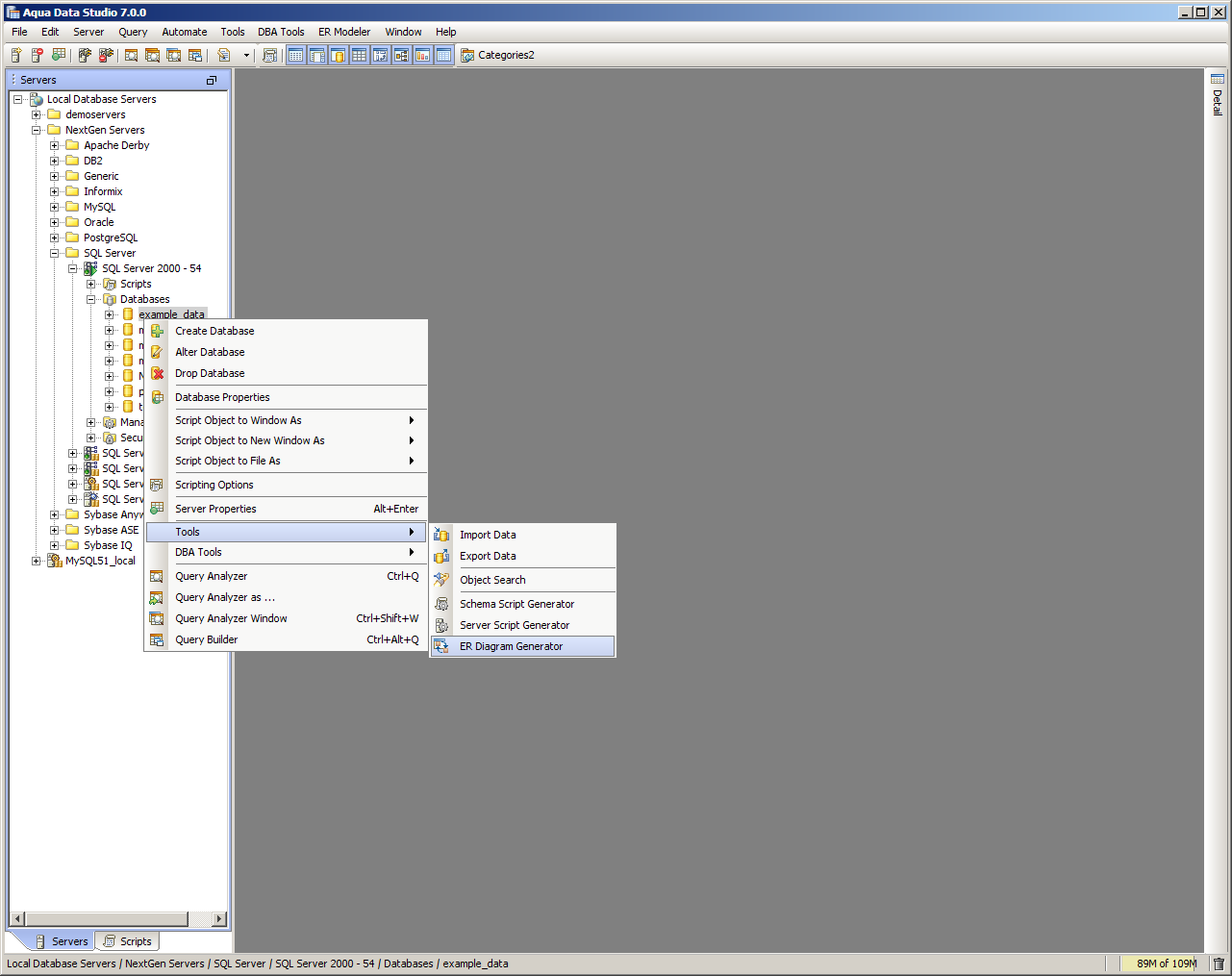The image size is (1232, 976).
Task: Select the Sybase IQ tree item
Action: coord(108,545)
